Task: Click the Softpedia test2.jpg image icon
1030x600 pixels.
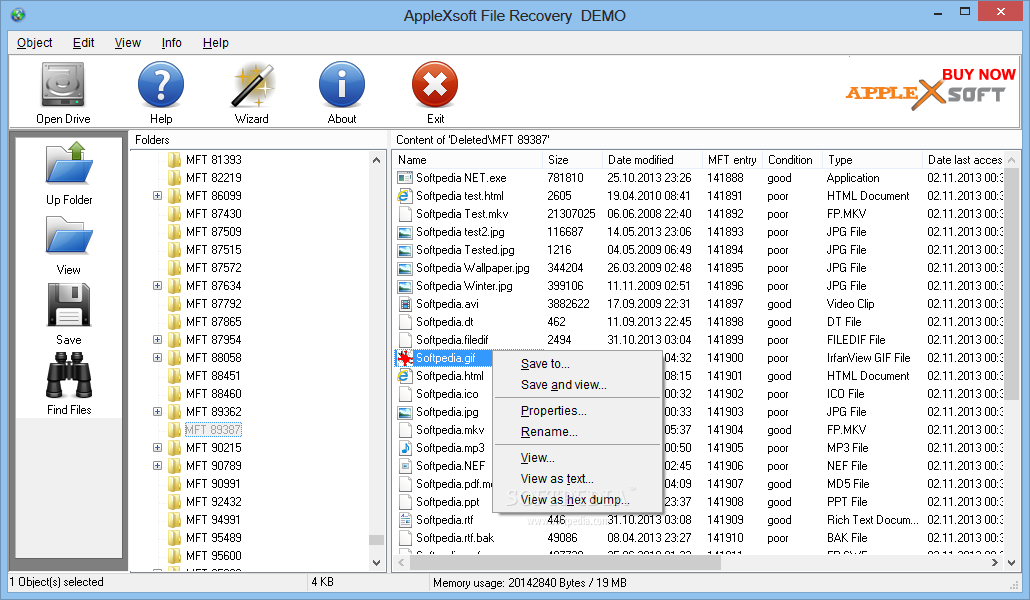Action: tap(405, 232)
